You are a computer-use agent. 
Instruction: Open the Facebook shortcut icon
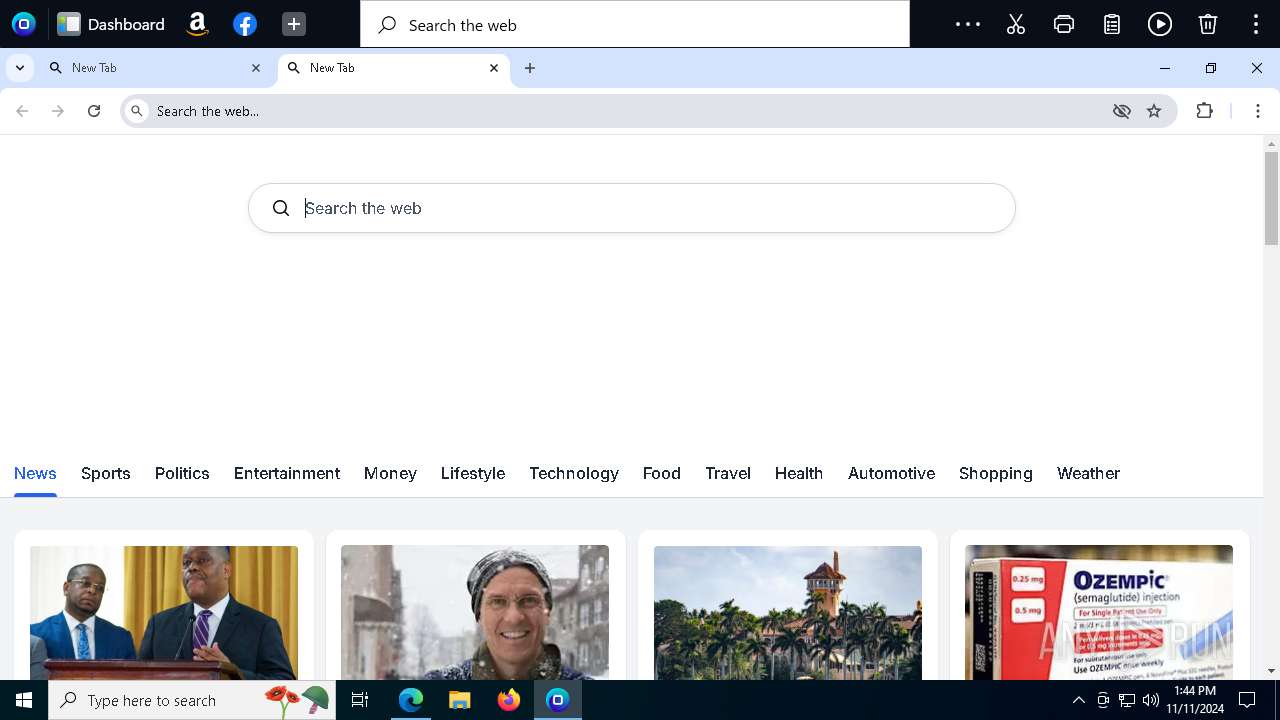click(x=245, y=24)
